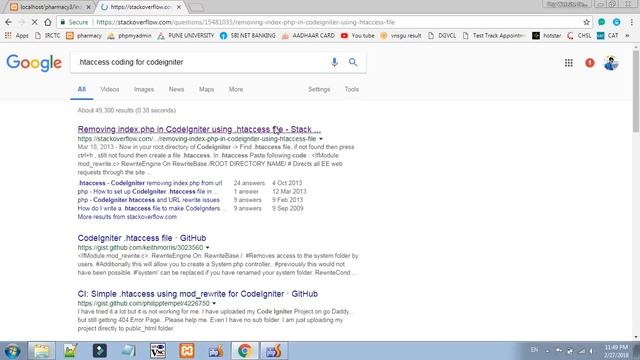Image resolution: width=640 pixels, height=360 pixels.
Task: Open the CHSL bookmark
Action: tap(579, 36)
